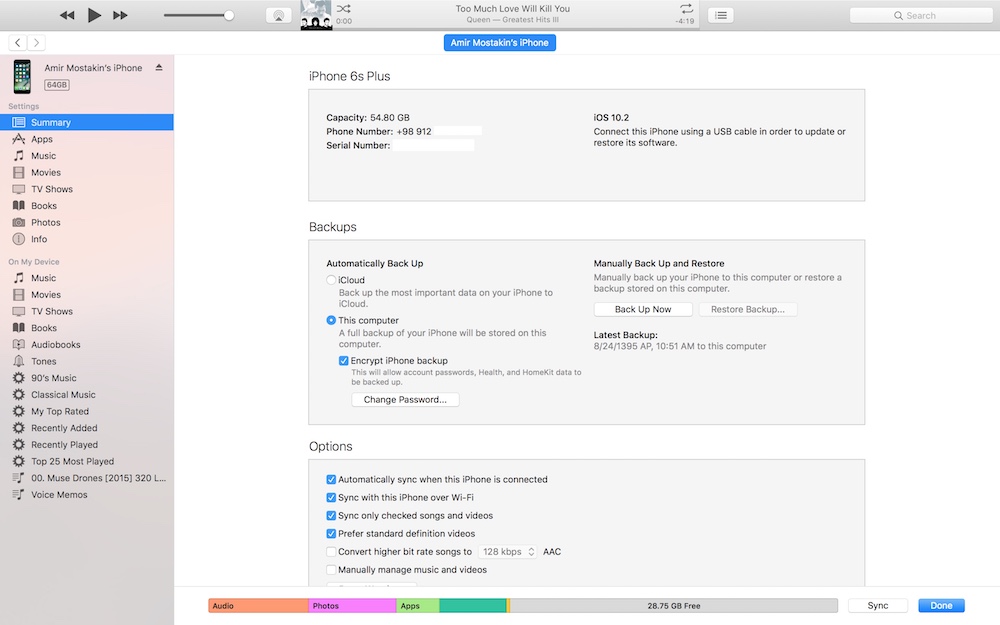Open Top 25 Most Played playlist
Viewport: 1000px width, 625px height.
pos(87,461)
